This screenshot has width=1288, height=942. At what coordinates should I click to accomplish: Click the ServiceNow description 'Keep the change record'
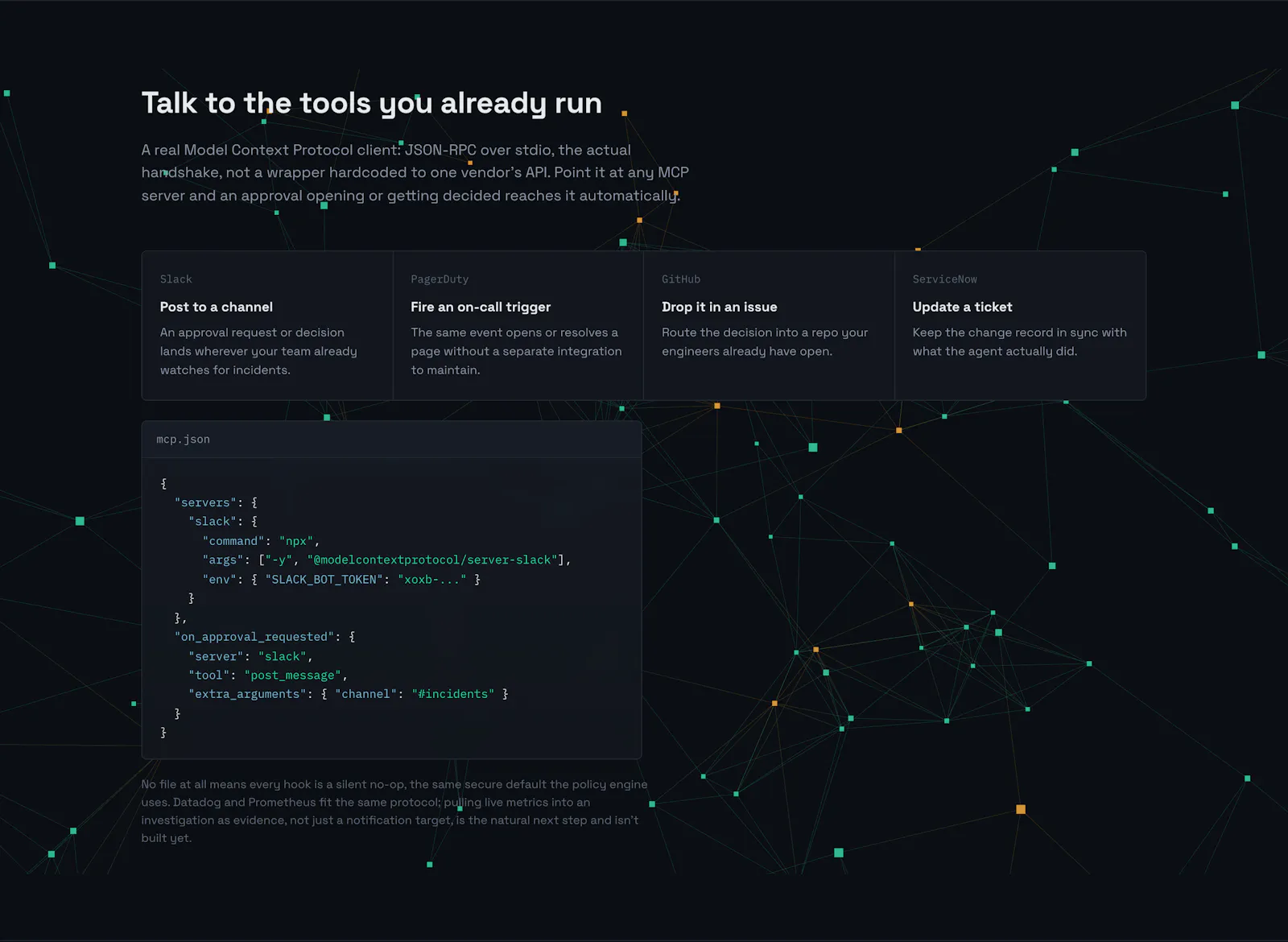[1019, 342]
